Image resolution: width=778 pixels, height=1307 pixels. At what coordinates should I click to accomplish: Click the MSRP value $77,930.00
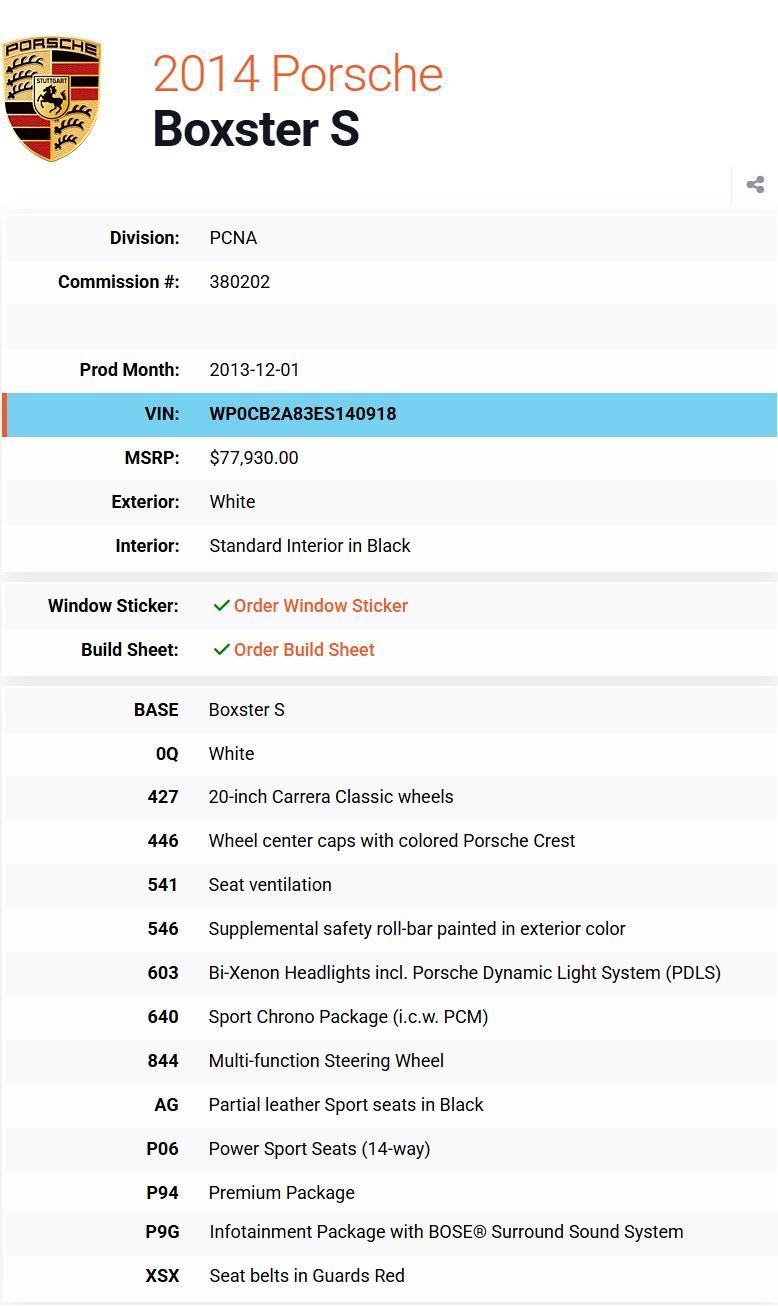(x=253, y=458)
